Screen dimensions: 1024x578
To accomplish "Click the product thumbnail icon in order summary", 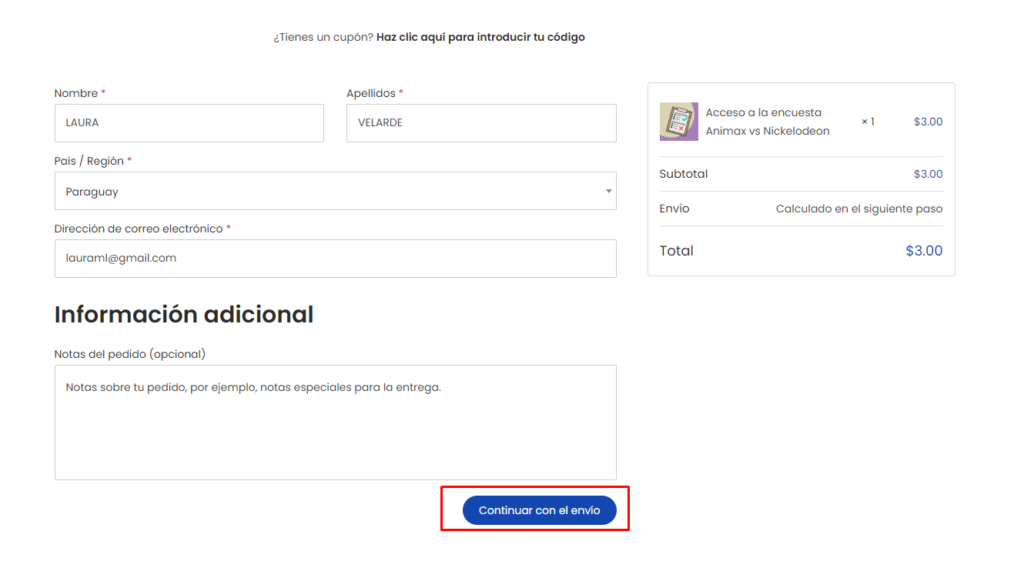I will pyautogui.click(x=679, y=122).
